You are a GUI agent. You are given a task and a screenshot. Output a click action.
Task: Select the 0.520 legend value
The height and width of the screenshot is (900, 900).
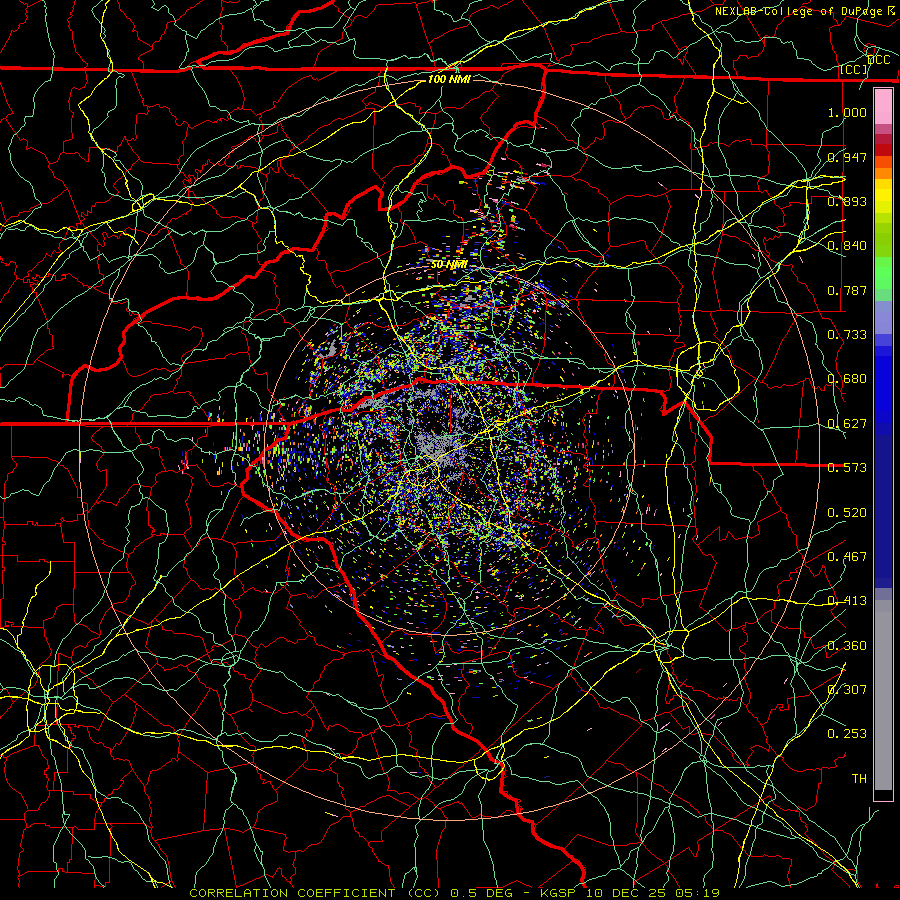coord(847,512)
